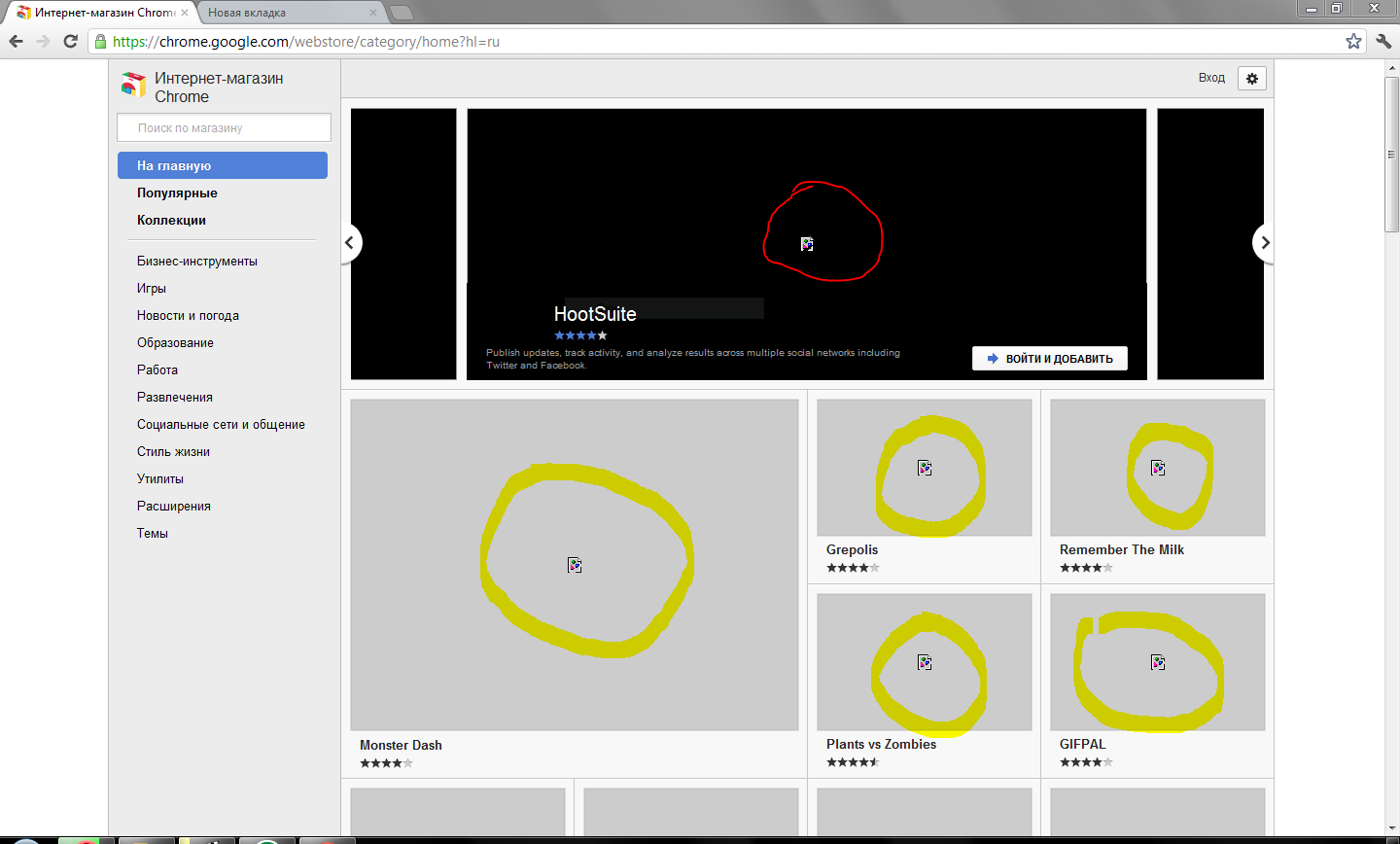1400x844 pixels.
Task: Click the Вход sign-in link
Action: click(x=1211, y=78)
